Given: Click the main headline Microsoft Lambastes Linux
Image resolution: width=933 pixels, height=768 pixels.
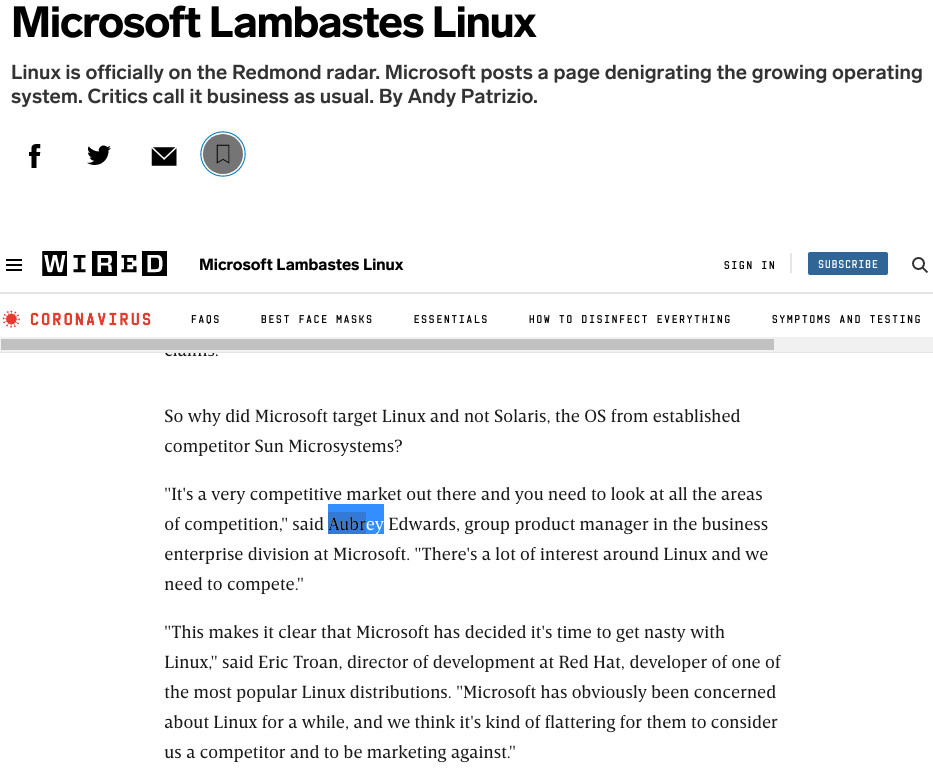Looking at the screenshot, I should coord(274,23).
